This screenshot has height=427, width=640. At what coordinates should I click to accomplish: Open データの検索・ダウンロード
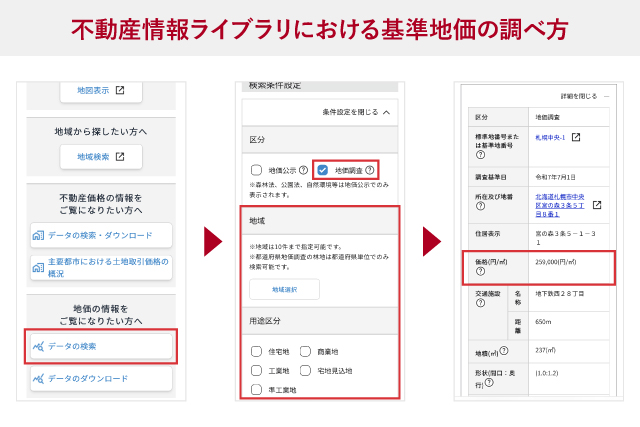101,235
